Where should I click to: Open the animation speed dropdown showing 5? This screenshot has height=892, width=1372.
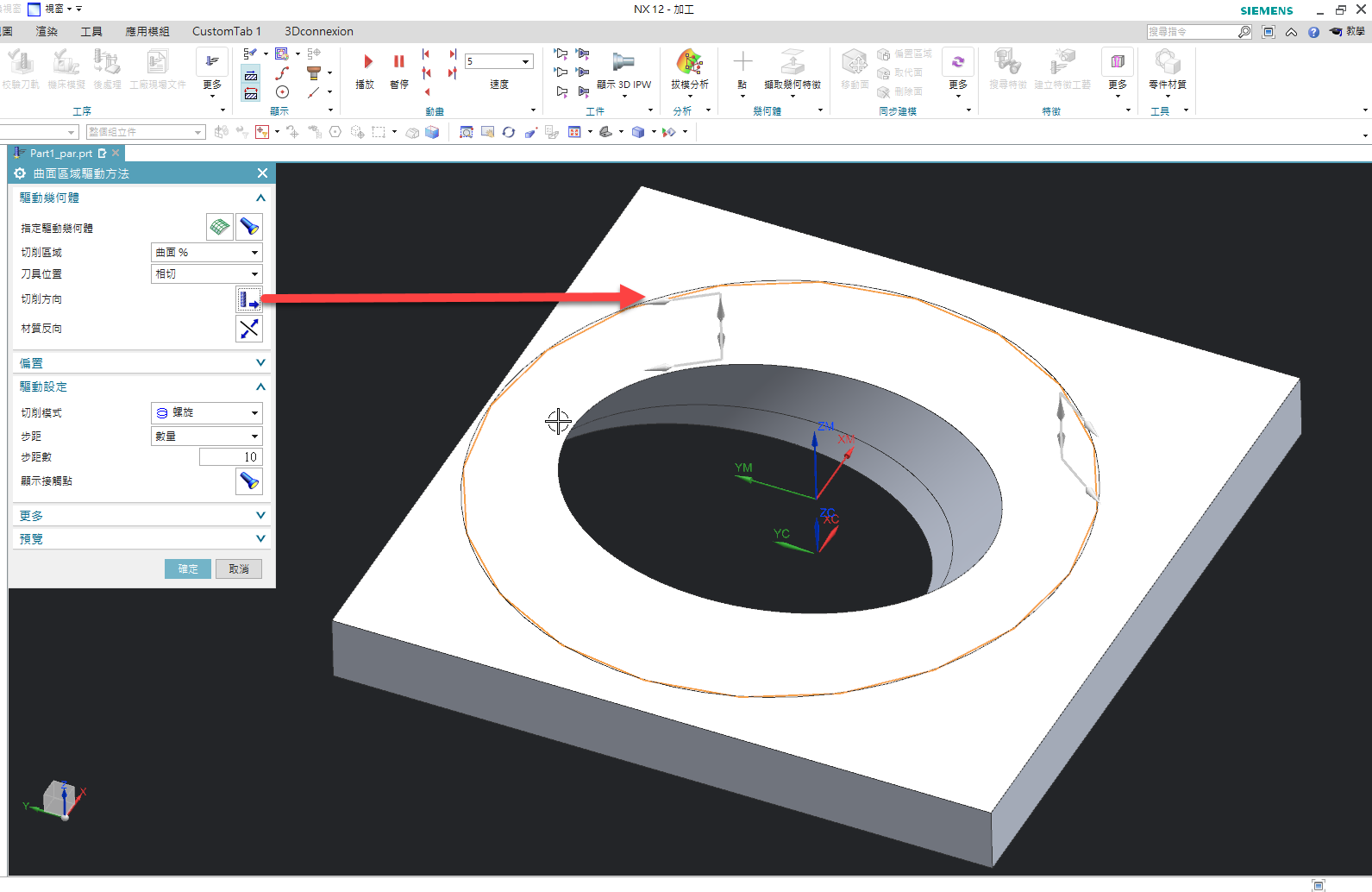point(498,61)
